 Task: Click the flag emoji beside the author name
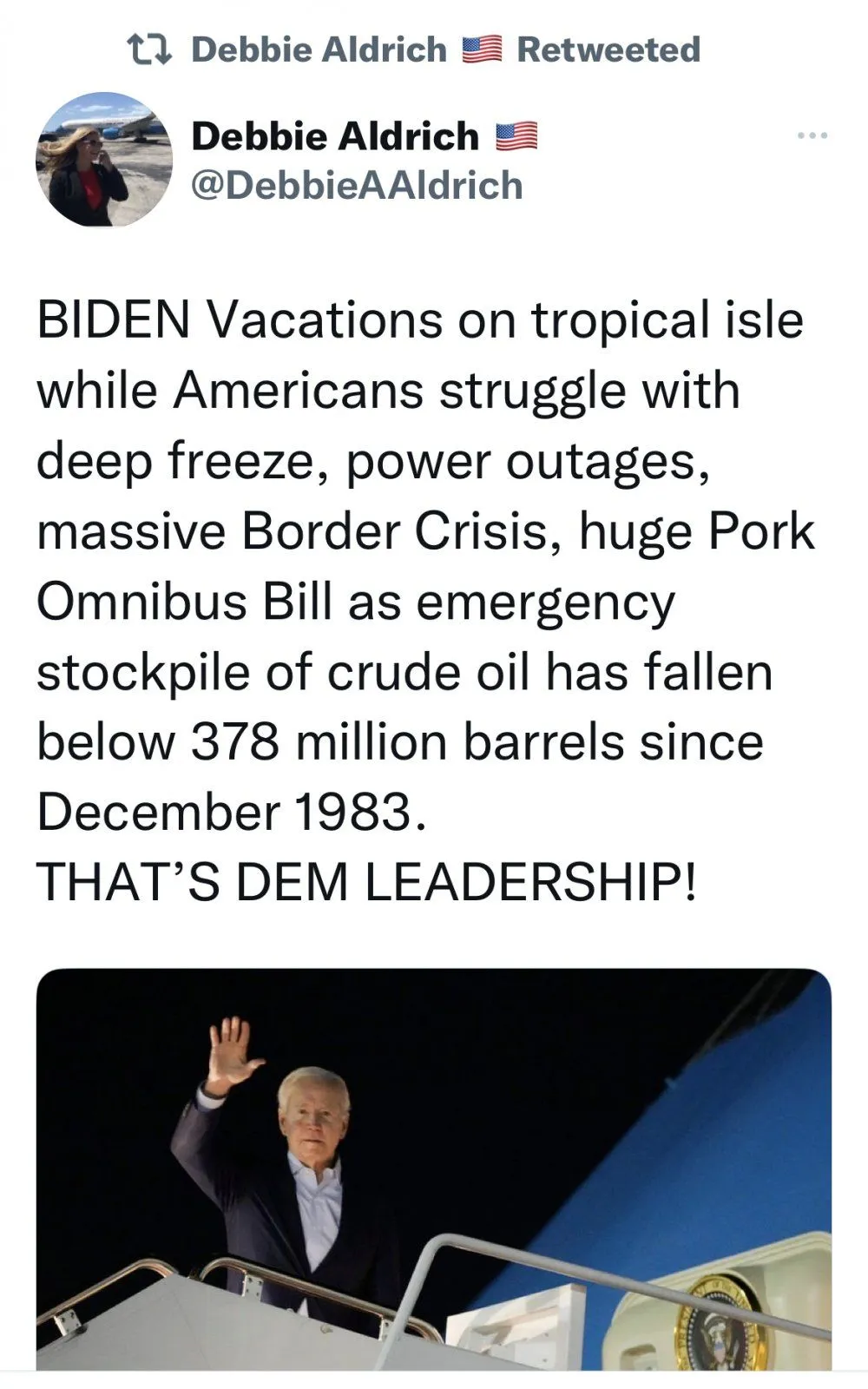(x=516, y=137)
